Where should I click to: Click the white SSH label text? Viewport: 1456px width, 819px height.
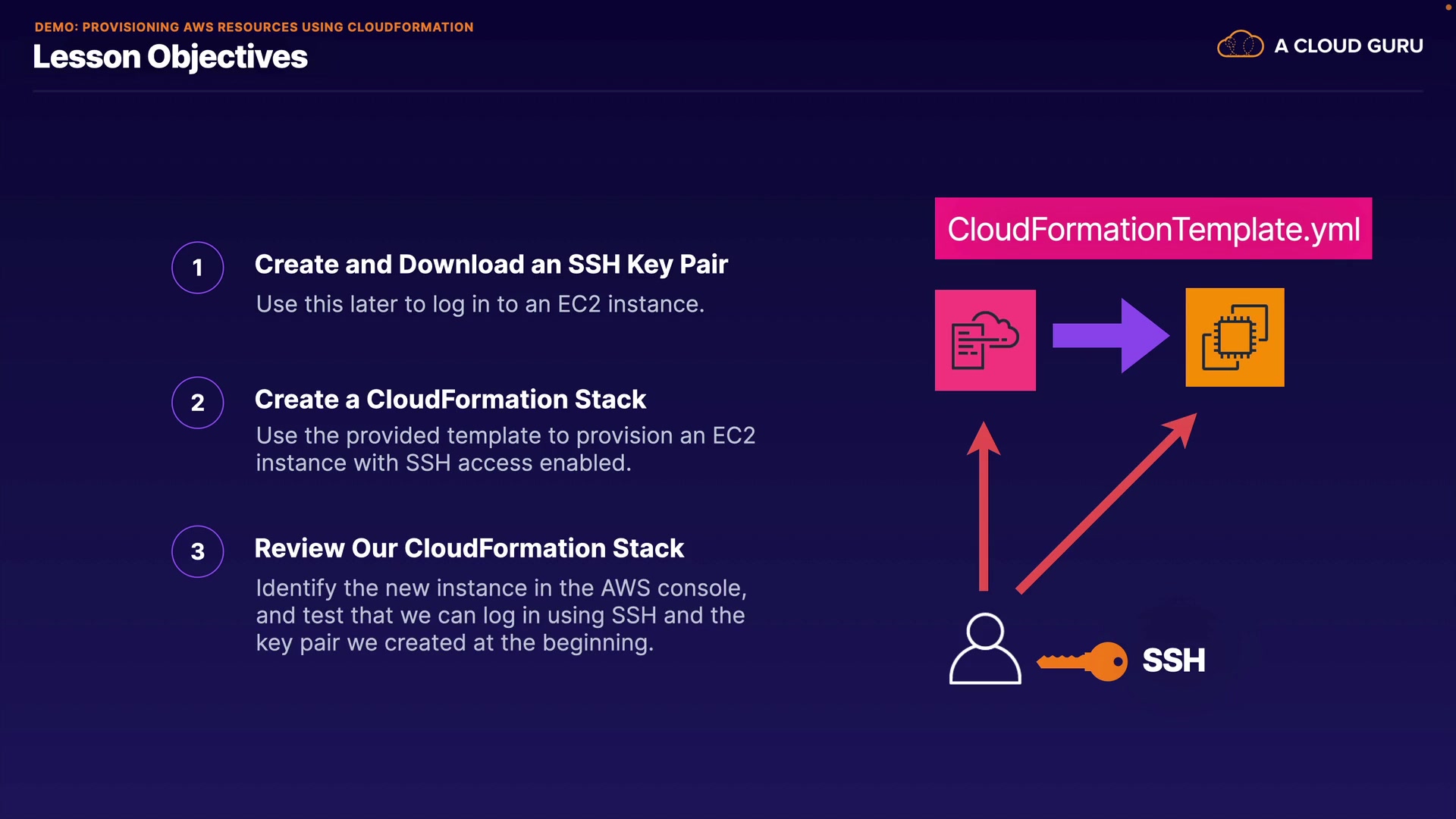[1173, 661]
